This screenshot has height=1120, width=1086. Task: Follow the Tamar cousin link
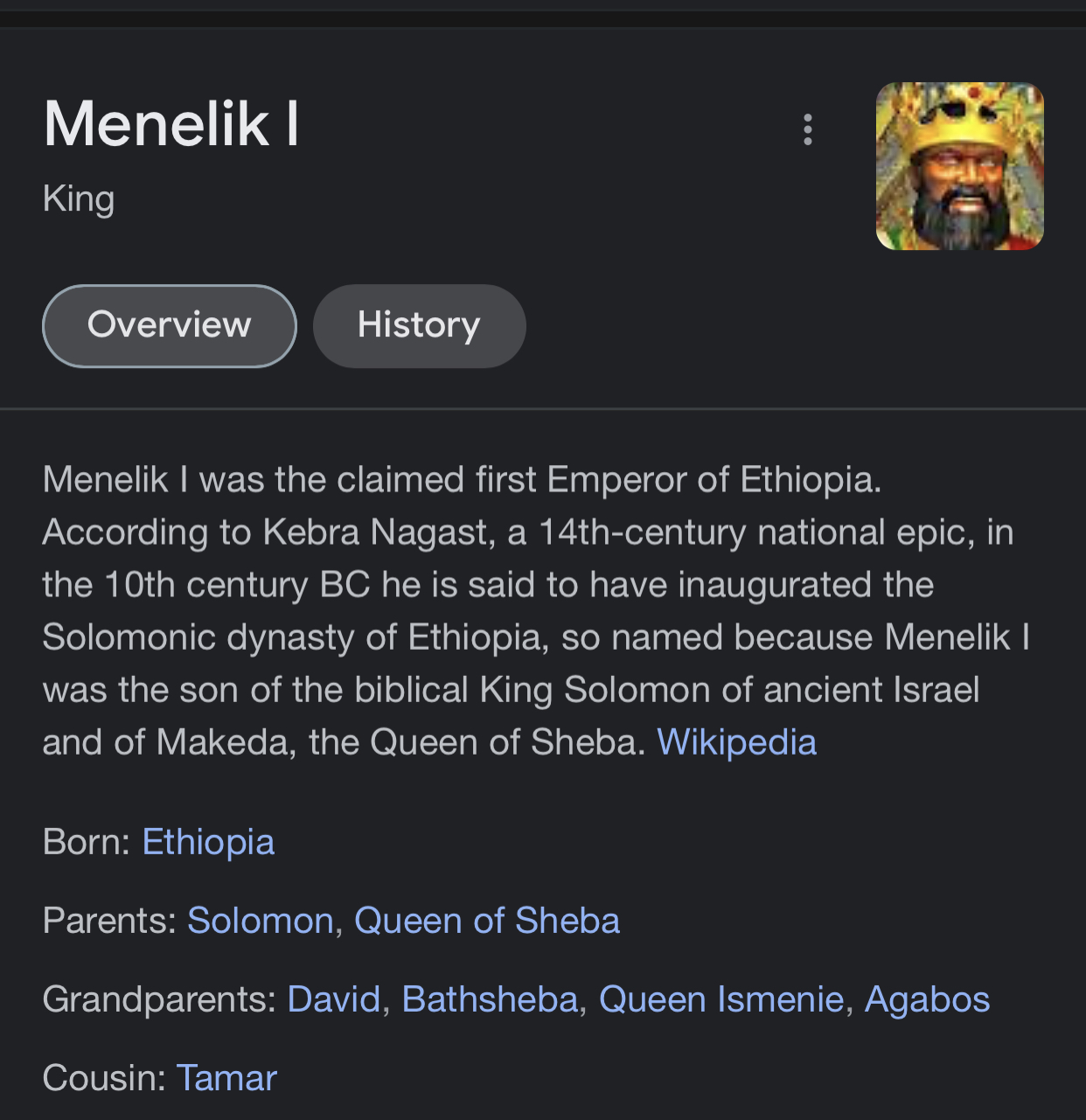(226, 1078)
